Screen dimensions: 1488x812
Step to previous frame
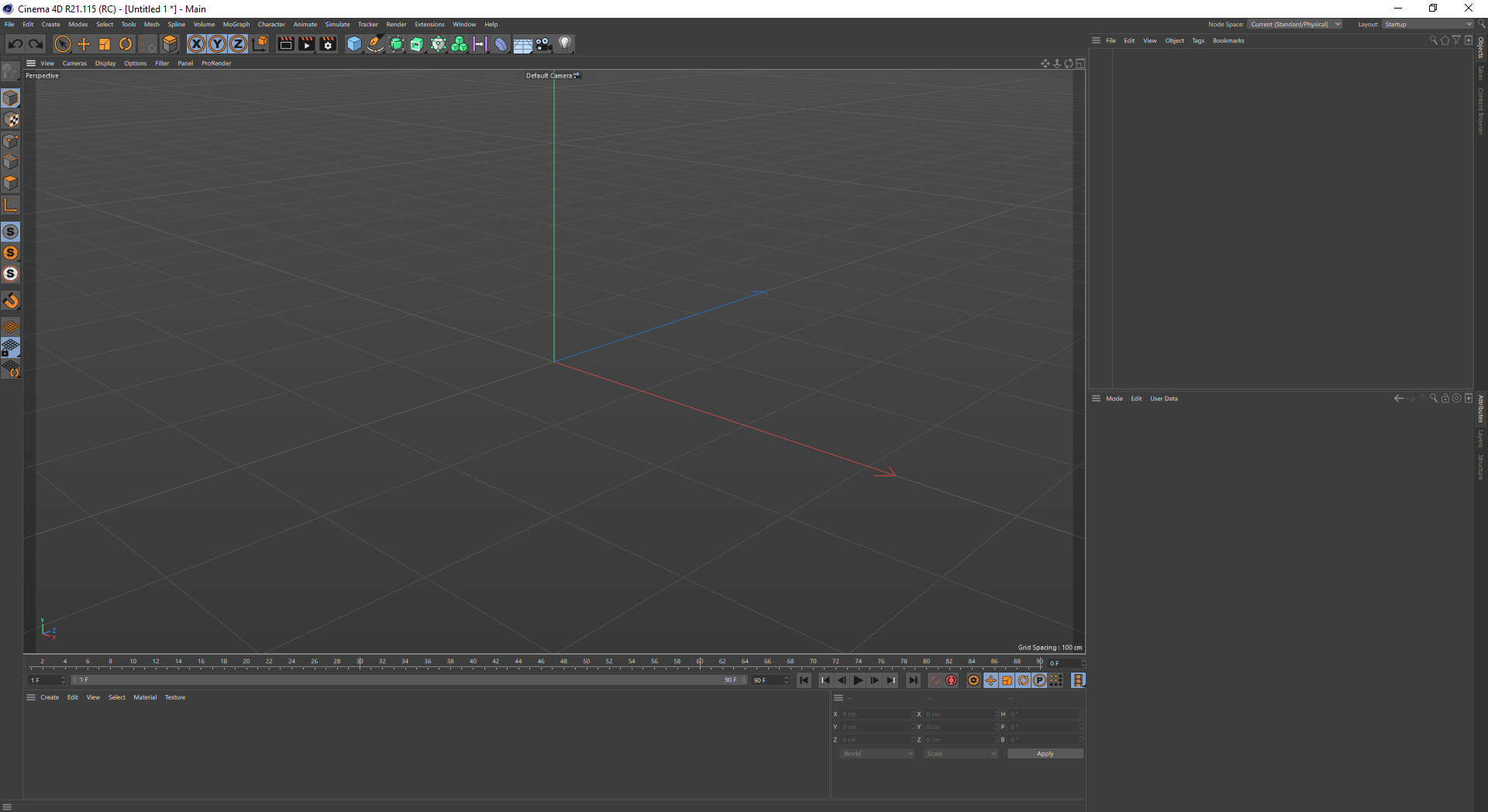(x=842, y=680)
